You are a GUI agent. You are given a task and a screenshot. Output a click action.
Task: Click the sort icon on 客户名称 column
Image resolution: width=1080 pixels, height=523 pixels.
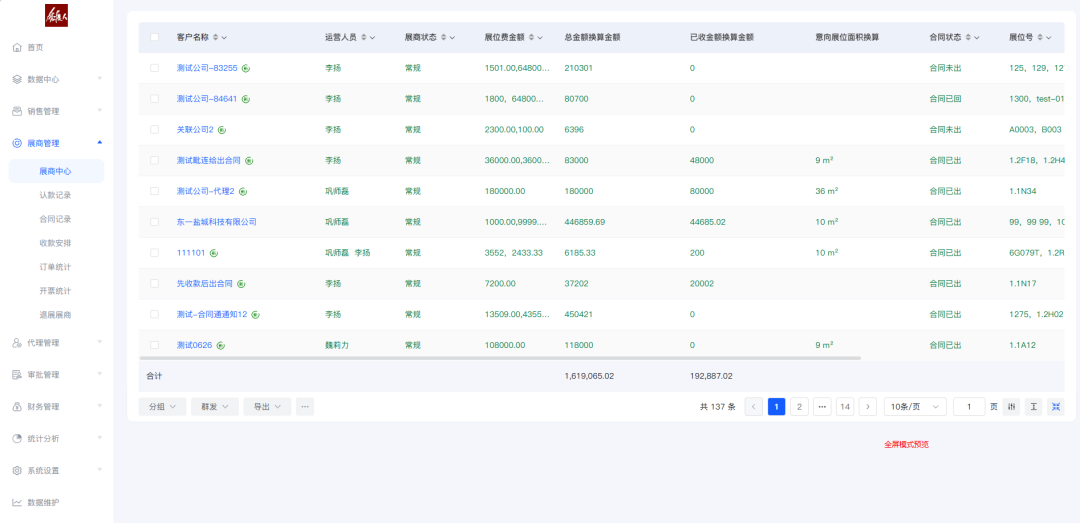pos(215,37)
